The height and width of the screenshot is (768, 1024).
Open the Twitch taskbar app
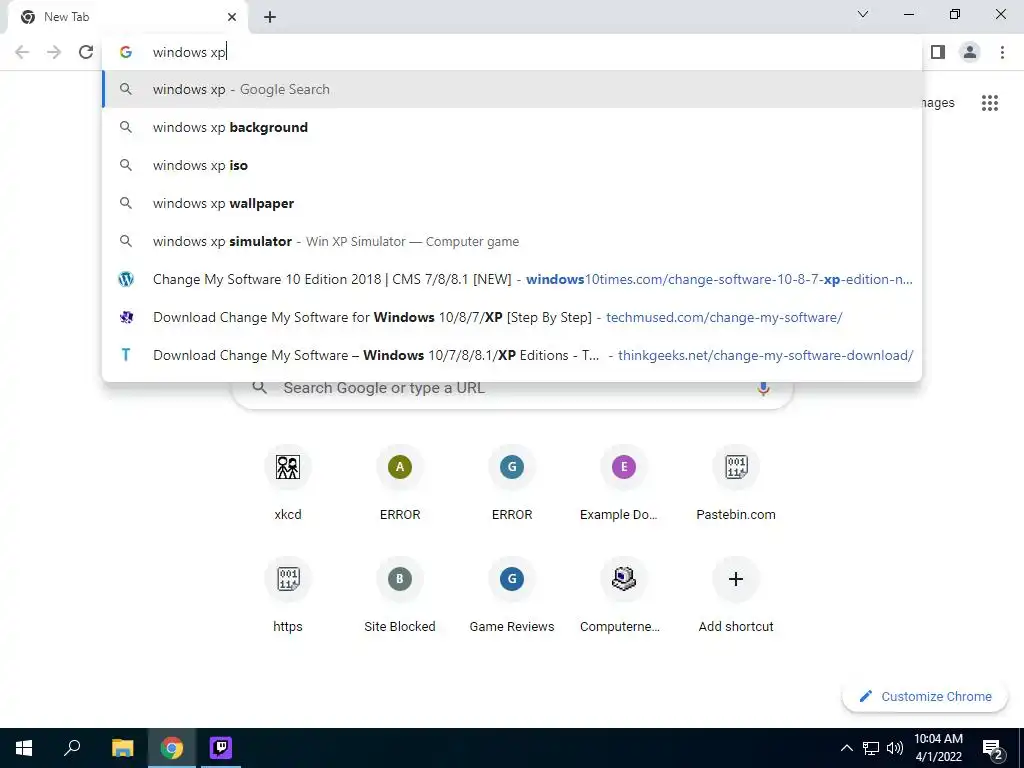click(221, 748)
